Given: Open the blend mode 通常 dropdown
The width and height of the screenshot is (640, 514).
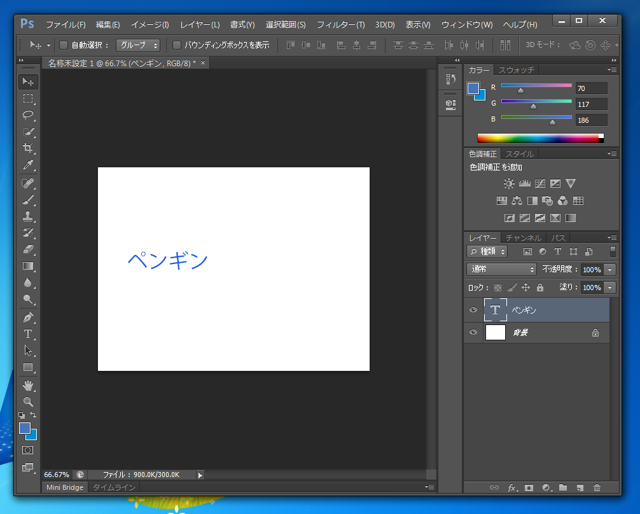Looking at the screenshot, I should point(501,269).
